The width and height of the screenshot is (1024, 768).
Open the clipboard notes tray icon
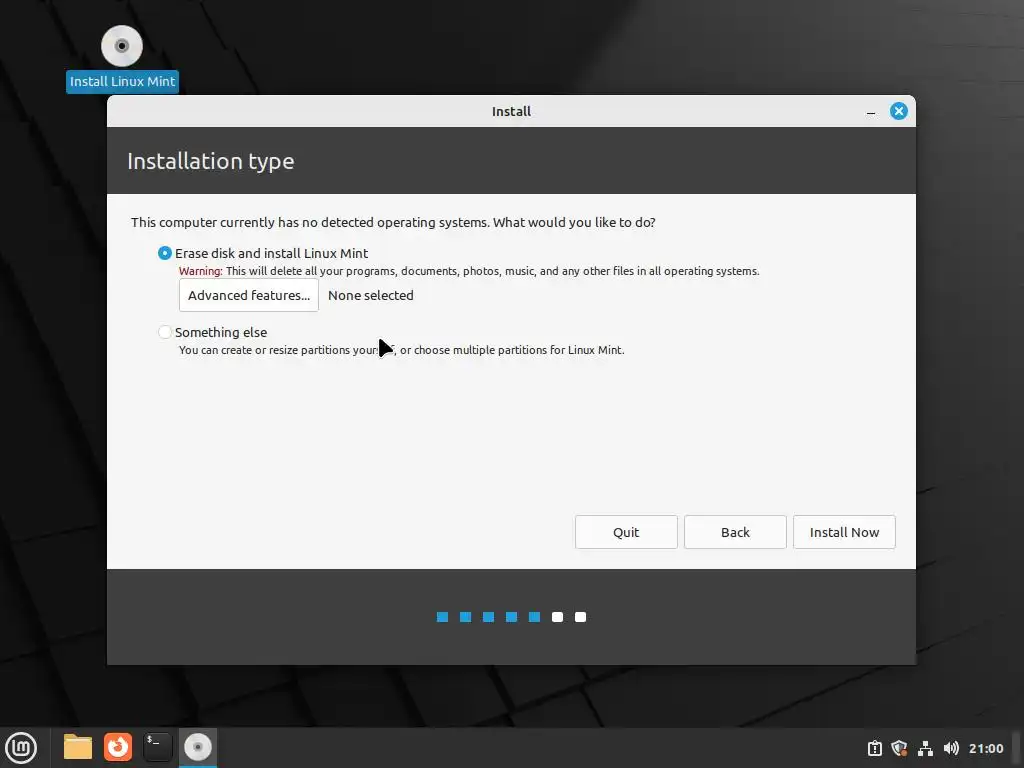click(x=874, y=748)
